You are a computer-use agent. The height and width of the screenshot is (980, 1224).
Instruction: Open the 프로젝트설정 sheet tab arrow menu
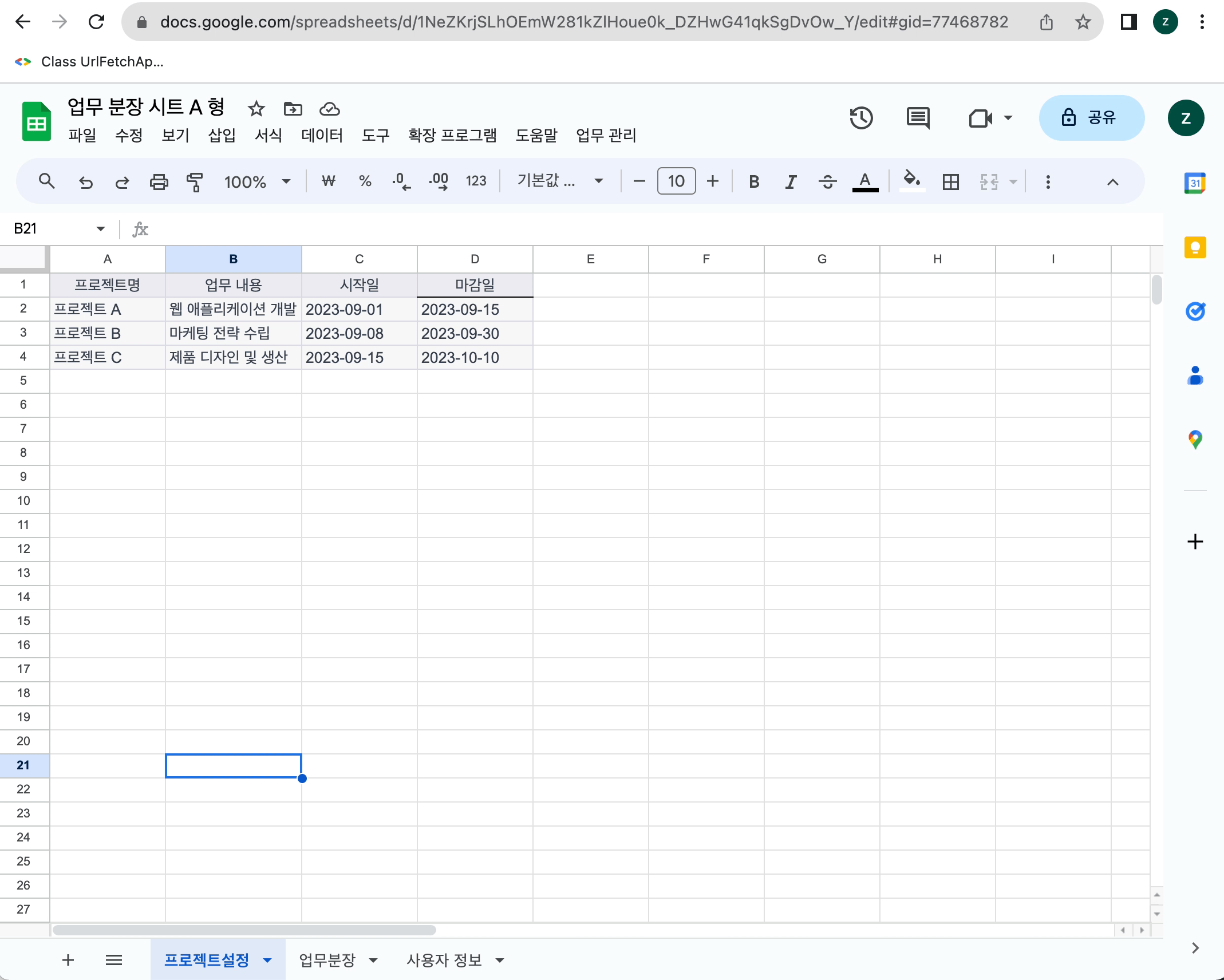pos(267,960)
